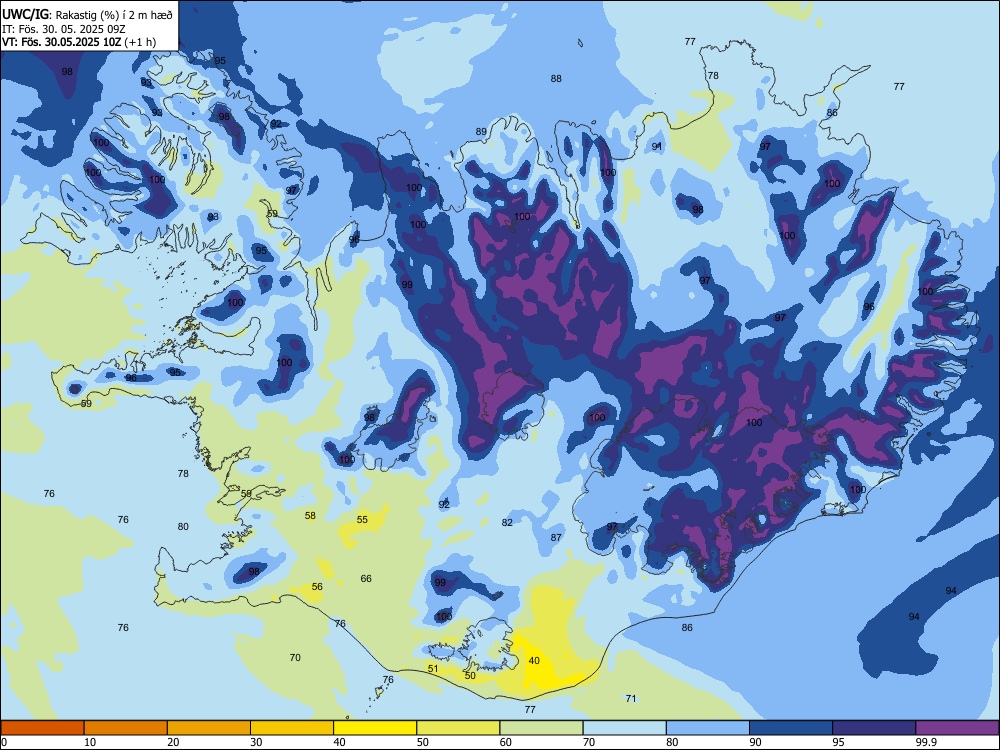Screen dimensions: 1000x750
Task: Click the map value '87'
Action: [x=556, y=538]
